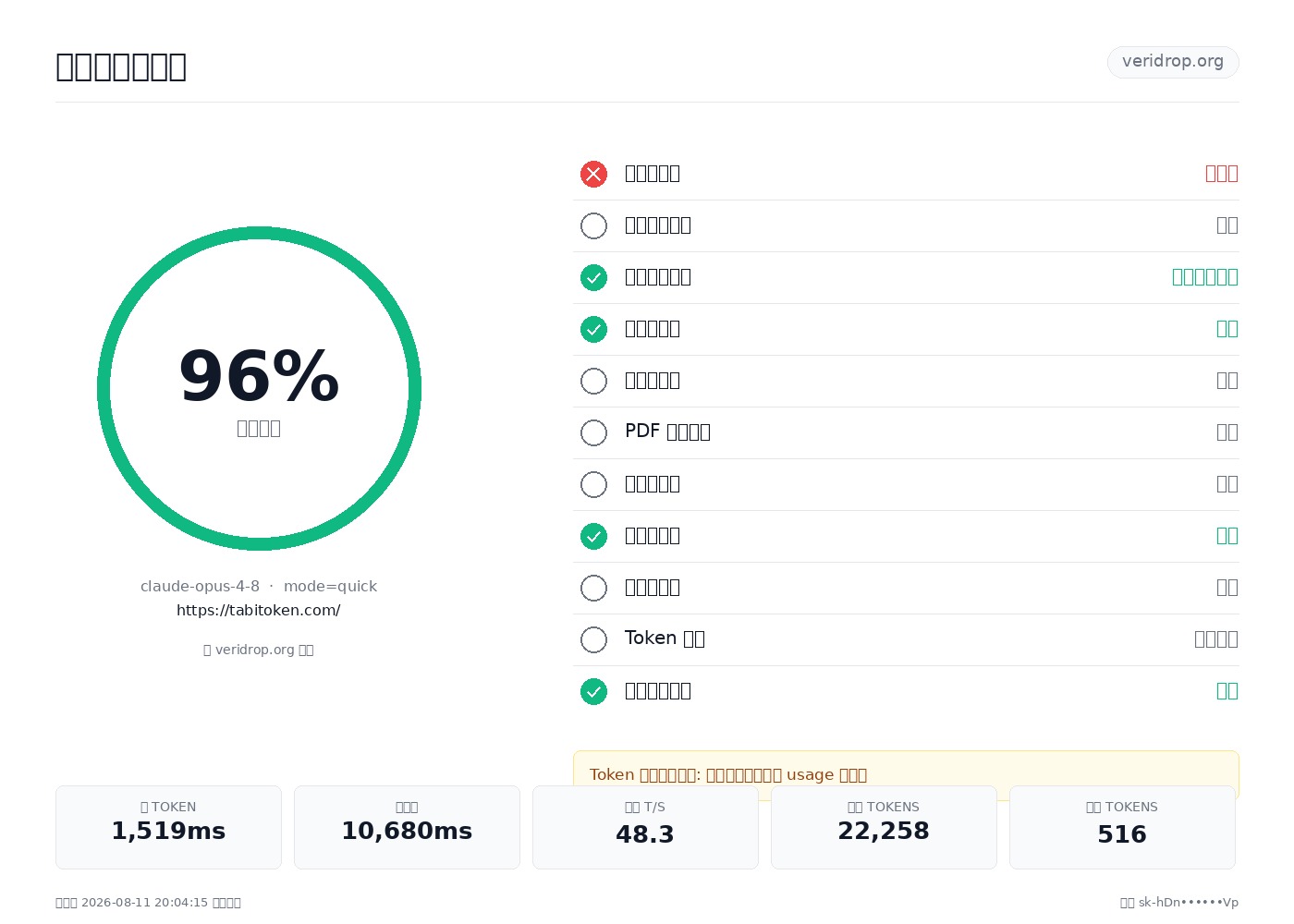The height and width of the screenshot is (924, 1294).
Task: Click the 516 tokens stat card
Action: 1122,827
